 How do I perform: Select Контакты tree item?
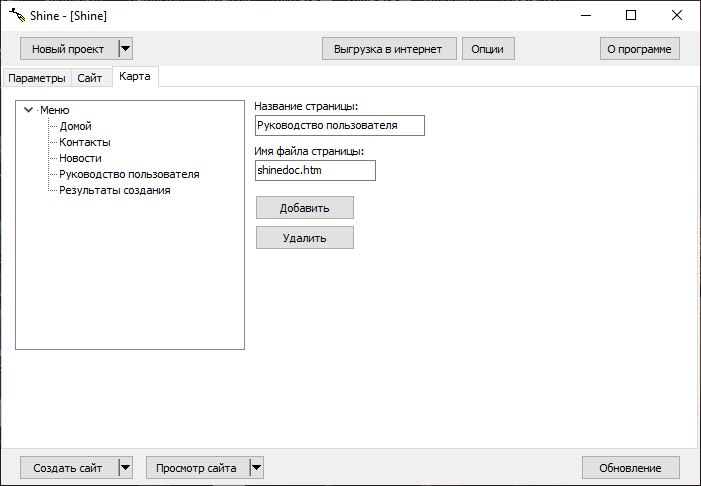(84, 142)
